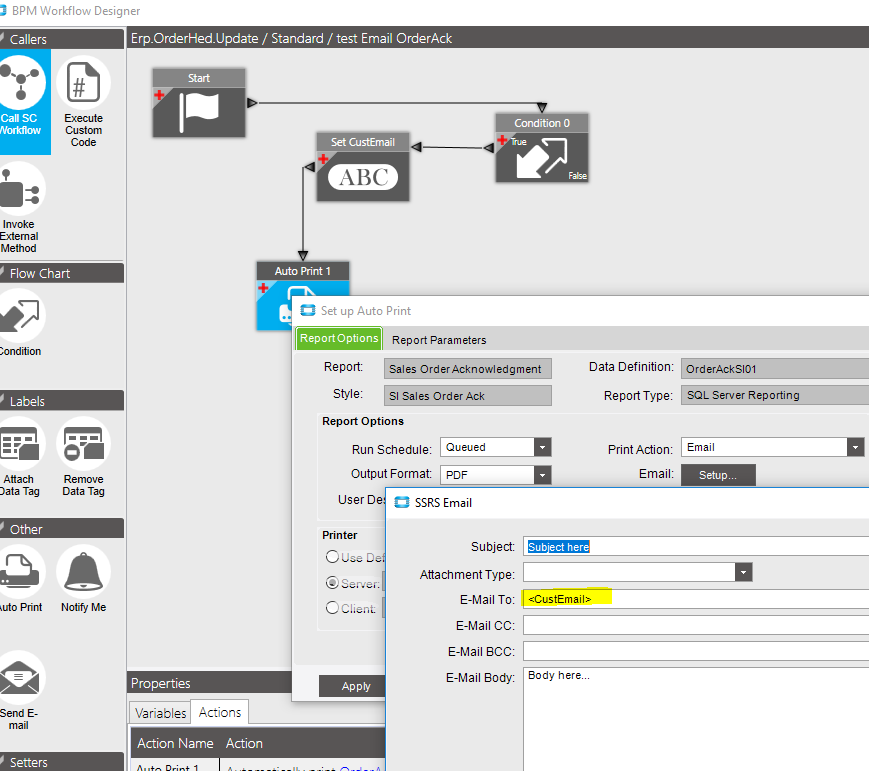Screen dimensions: 869x771
Task: Select the Auto Print 1 node
Action: 303,295
